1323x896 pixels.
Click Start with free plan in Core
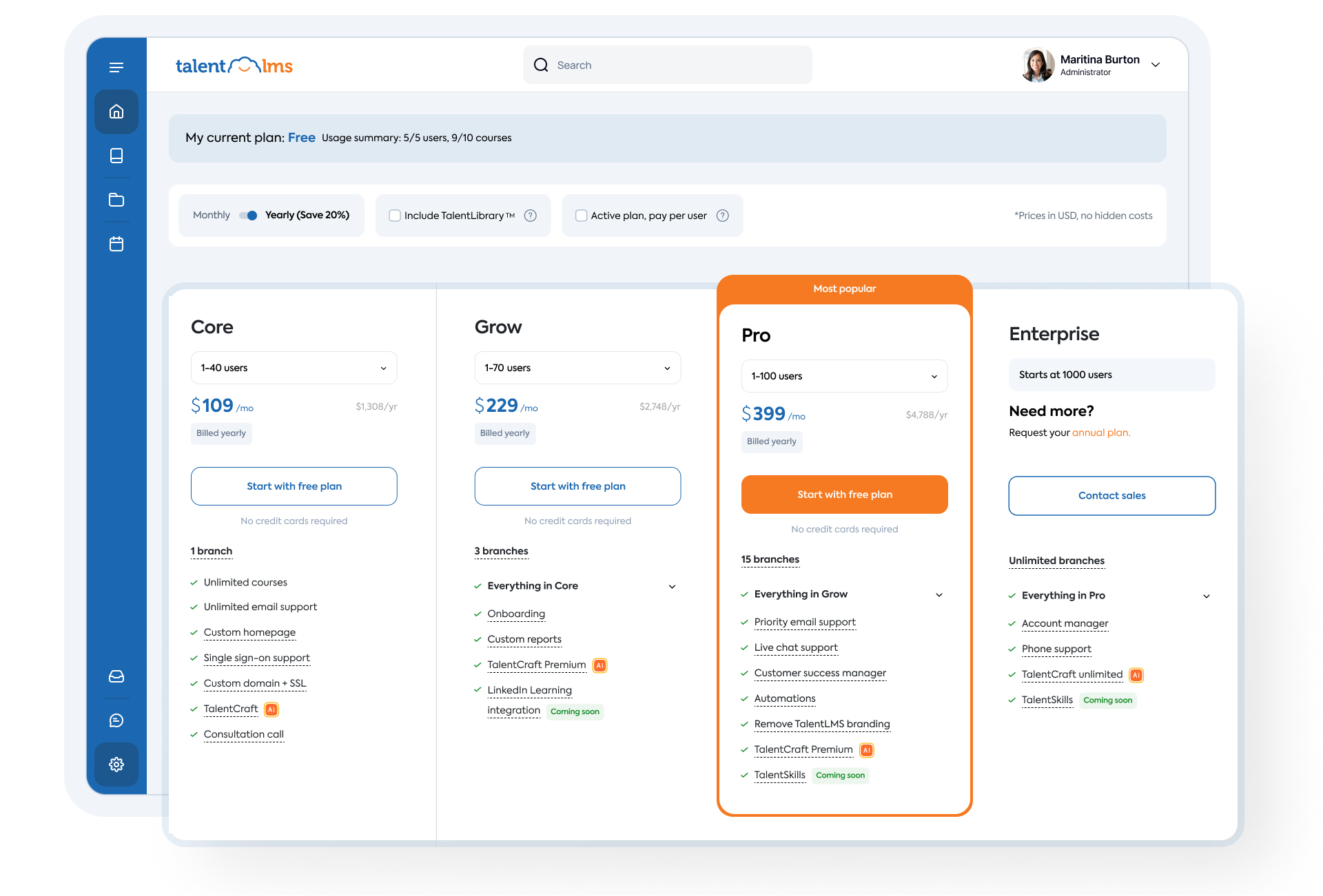pos(294,486)
